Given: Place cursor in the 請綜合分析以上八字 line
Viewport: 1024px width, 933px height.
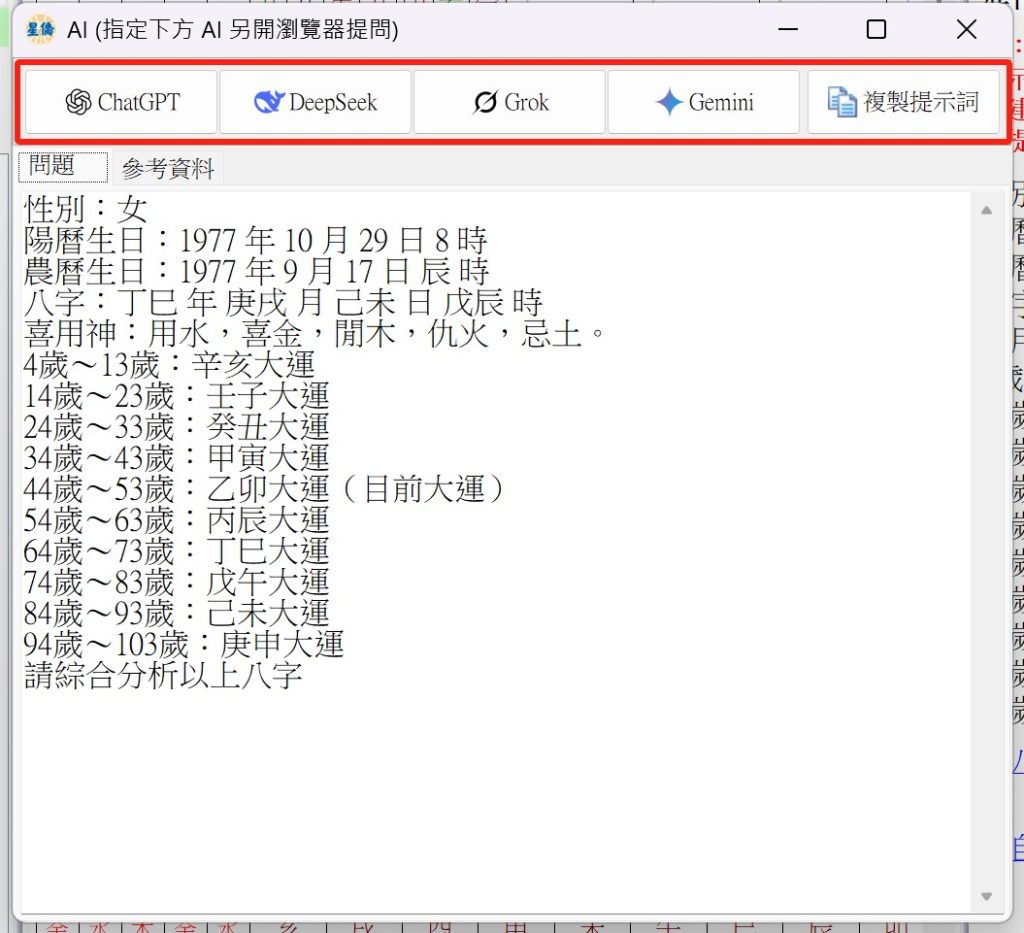Looking at the screenshot, I should click(162, 676).
